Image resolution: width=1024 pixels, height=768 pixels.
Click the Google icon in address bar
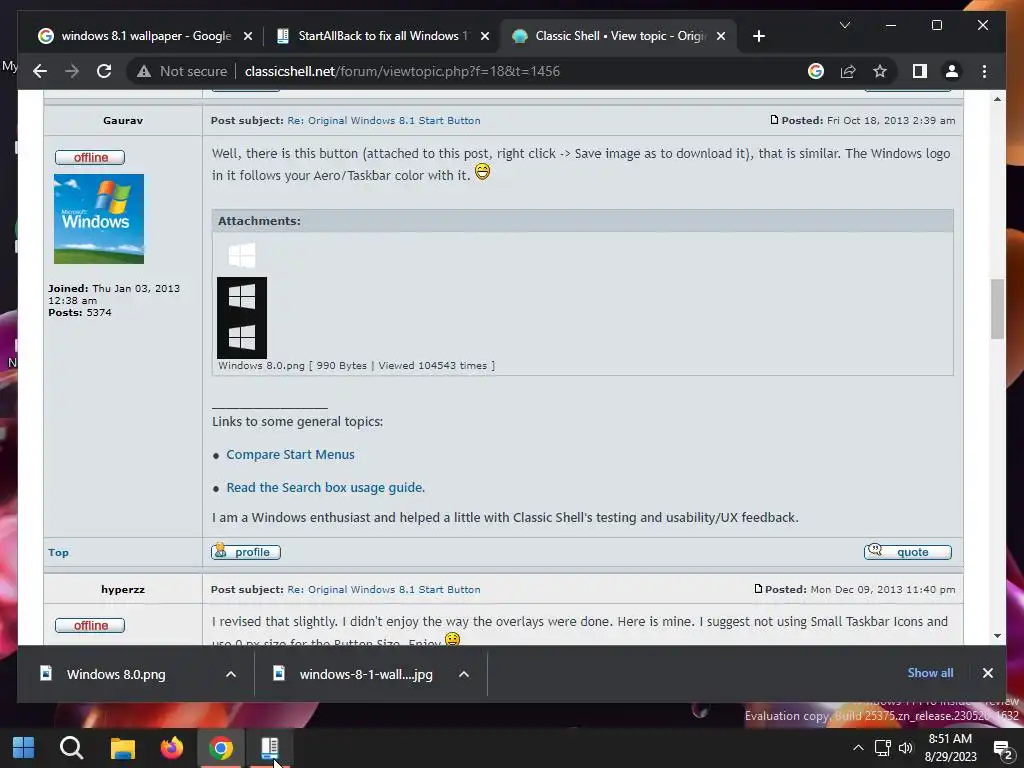pos(816,71)
